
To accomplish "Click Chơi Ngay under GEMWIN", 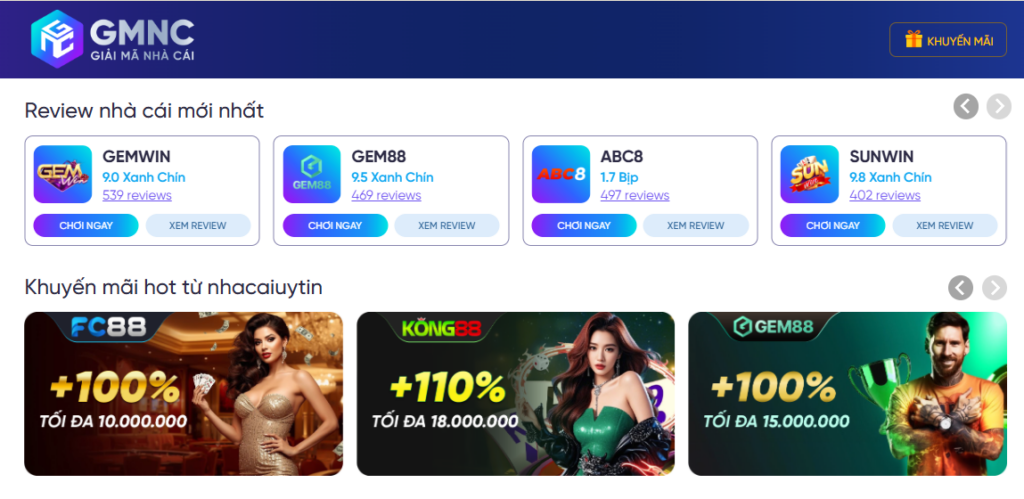I will [x=86, y=225].
